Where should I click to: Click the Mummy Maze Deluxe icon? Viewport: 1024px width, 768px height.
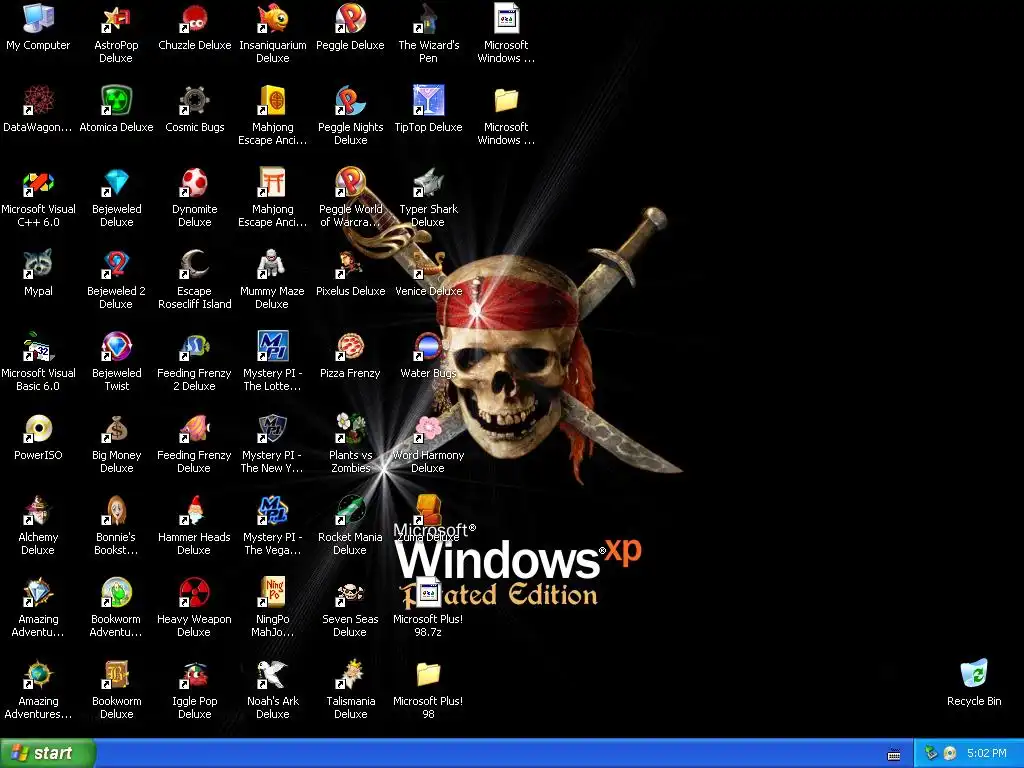(x=272, y=264)
